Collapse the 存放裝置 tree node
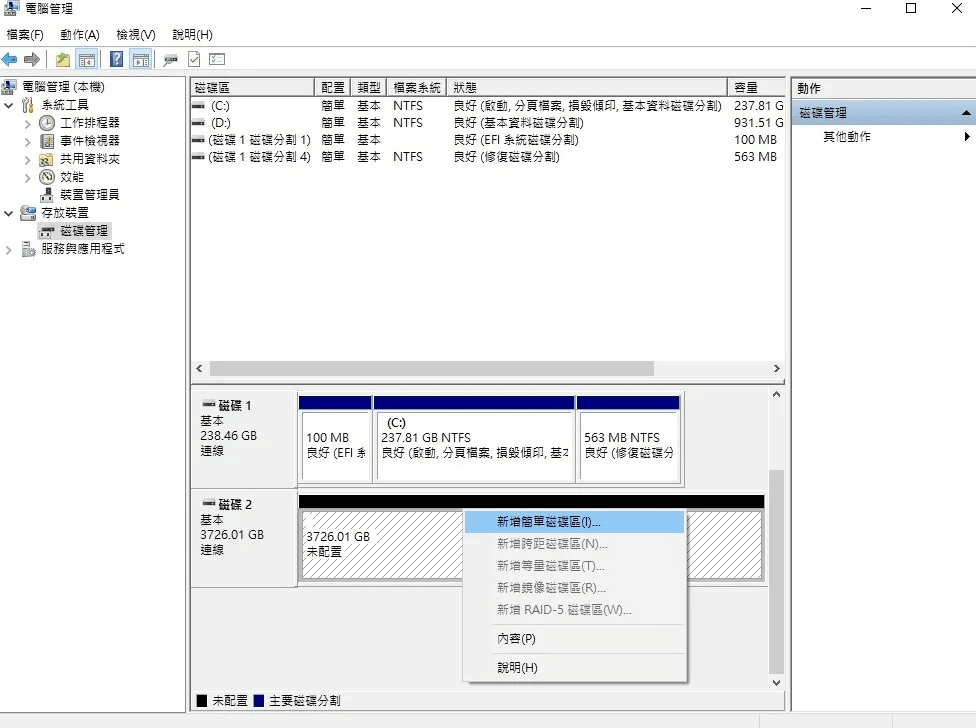This screenshot has width=976, height=728. pos(9,213)
